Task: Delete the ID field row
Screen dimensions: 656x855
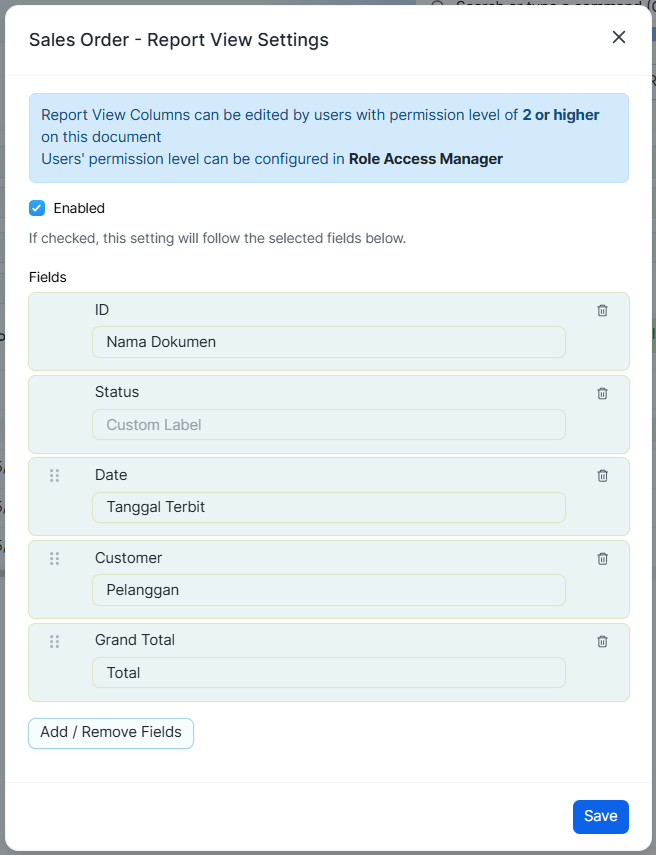Action: click(x=602, y=310)
